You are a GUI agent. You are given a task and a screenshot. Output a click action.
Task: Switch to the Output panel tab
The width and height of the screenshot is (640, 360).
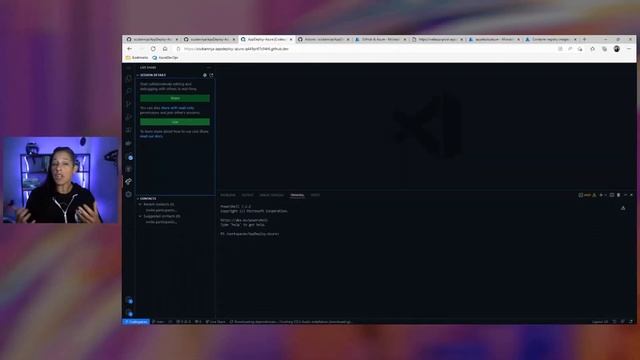247,195
